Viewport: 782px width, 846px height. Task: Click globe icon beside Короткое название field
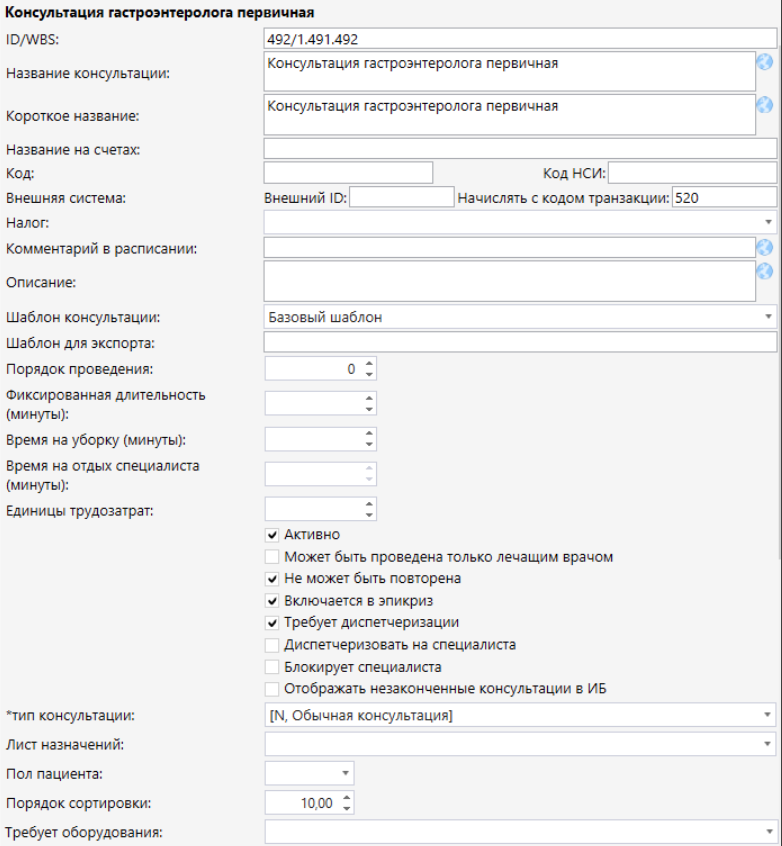765,104
